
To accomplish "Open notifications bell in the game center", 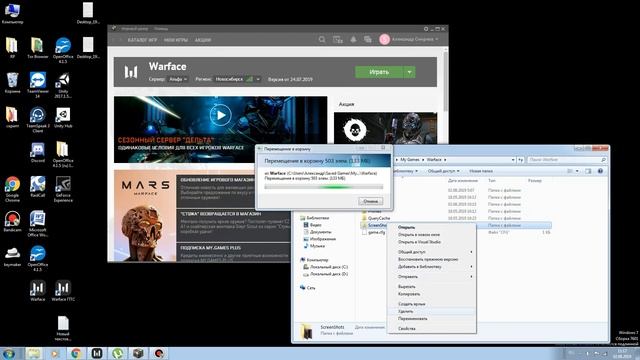I will [353, 40].
